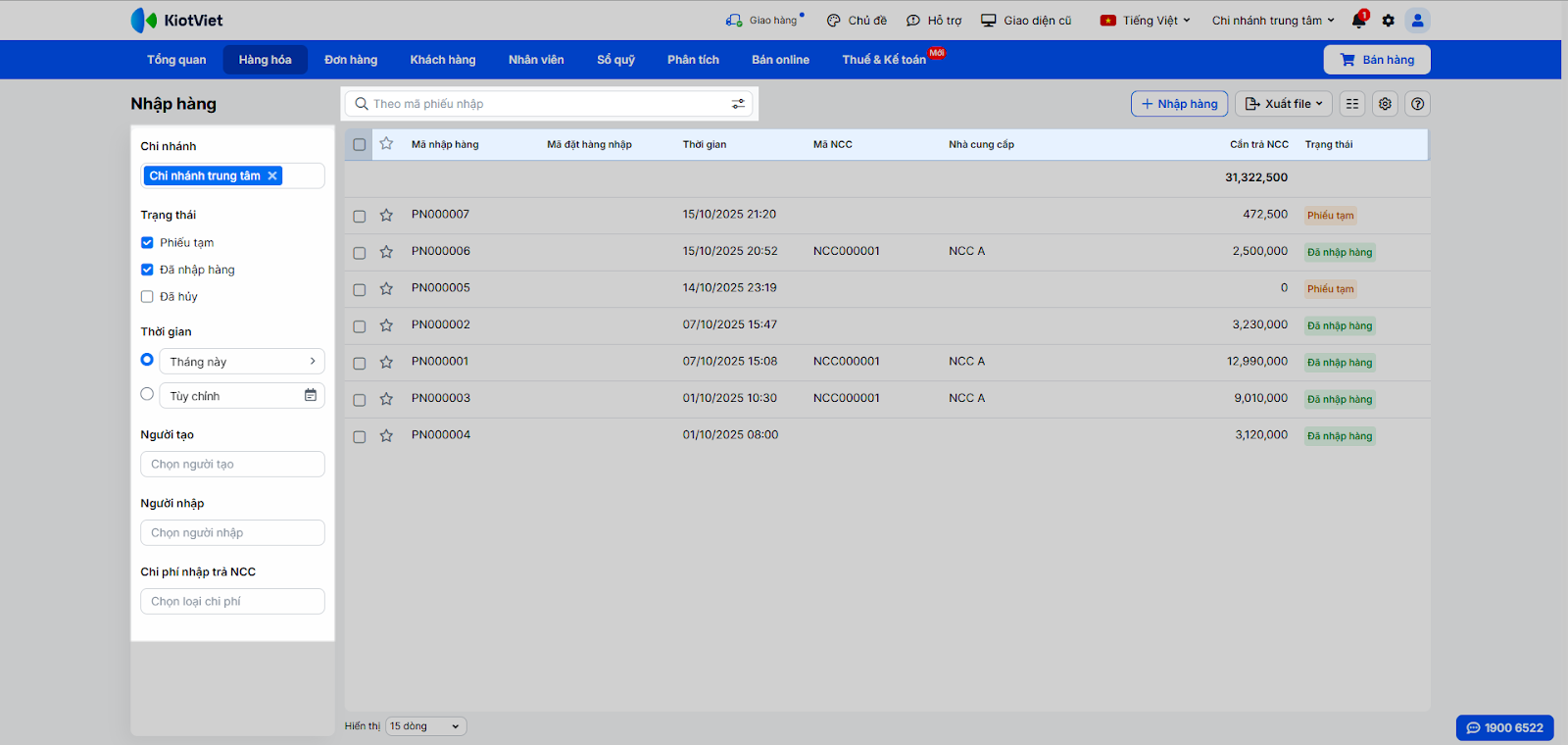1568x745 pixels.
Task: Open search filter options icon
Action: pyautogui.click(x=738, y=104)
